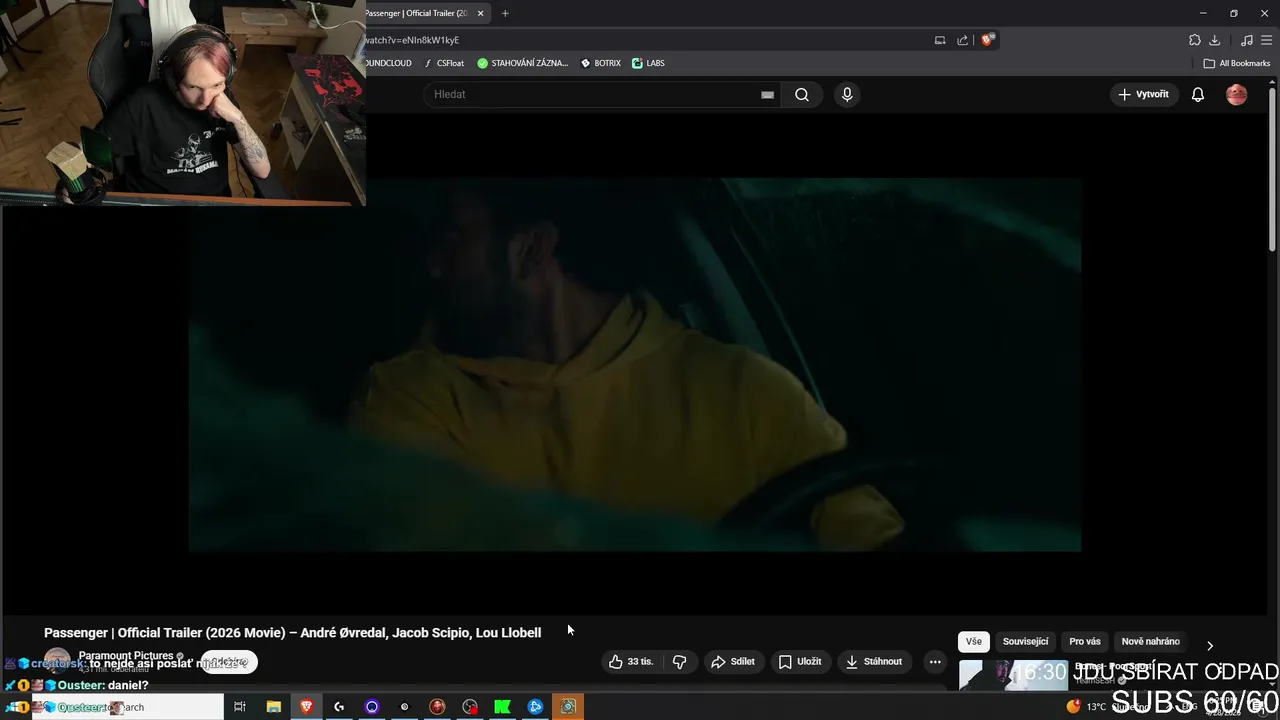Click the Vytvořit create button
The height and width of the screenshot is (720, 1280).
coord(1143,94)
